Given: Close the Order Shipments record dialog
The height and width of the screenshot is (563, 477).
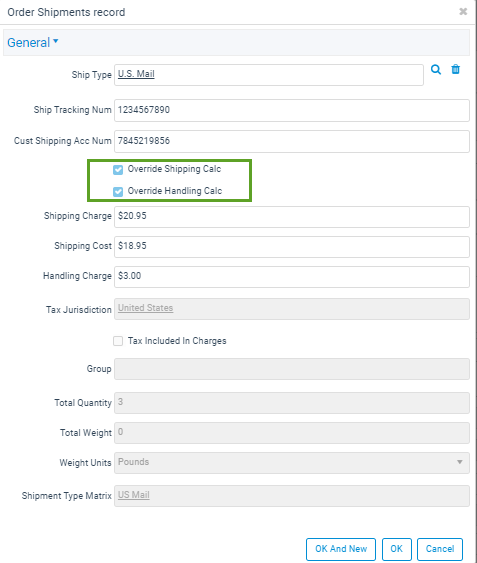Looking at the screenshot, I should [463, 11].
